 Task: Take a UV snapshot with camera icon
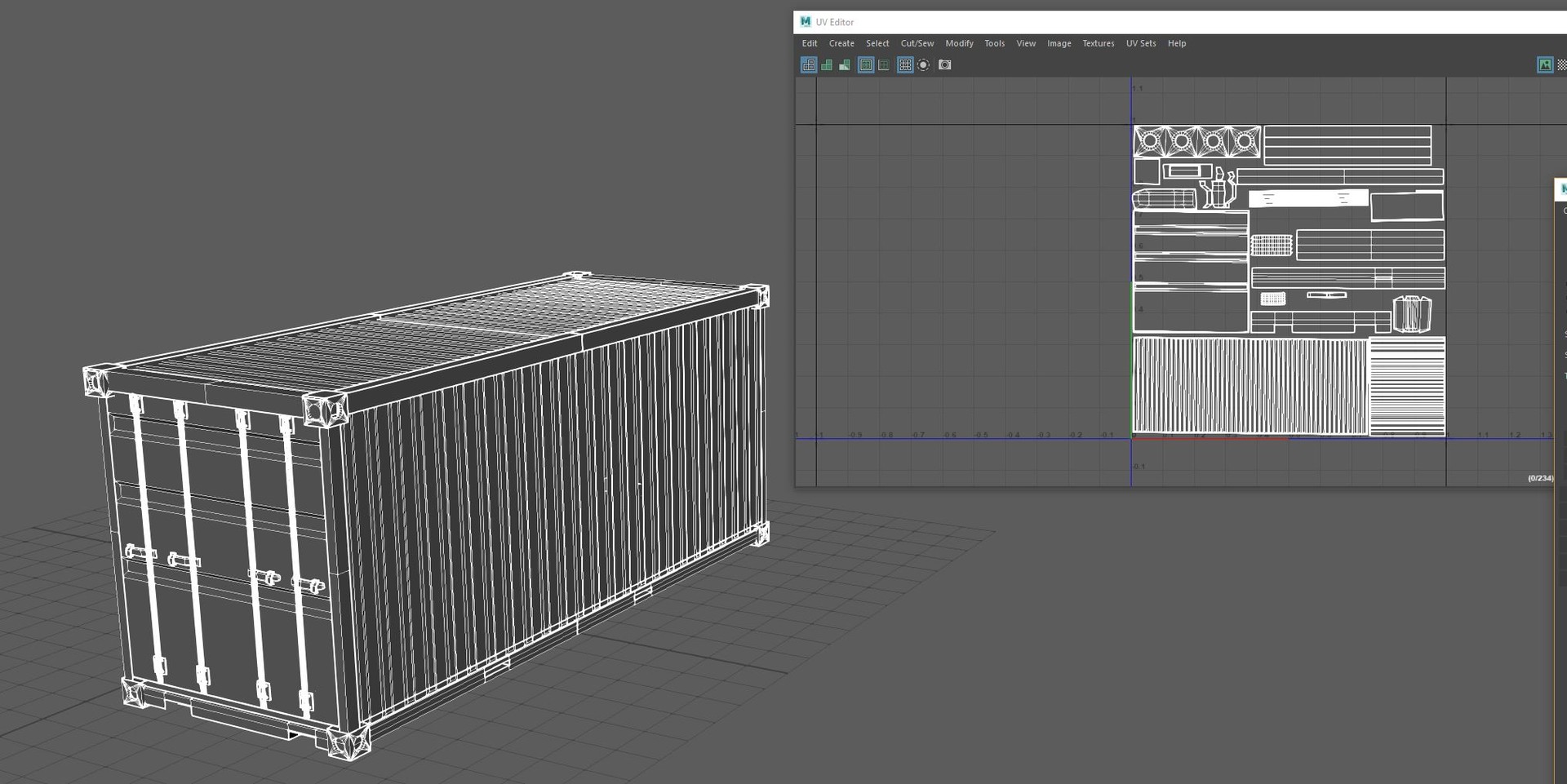click(x=945, y=65)
